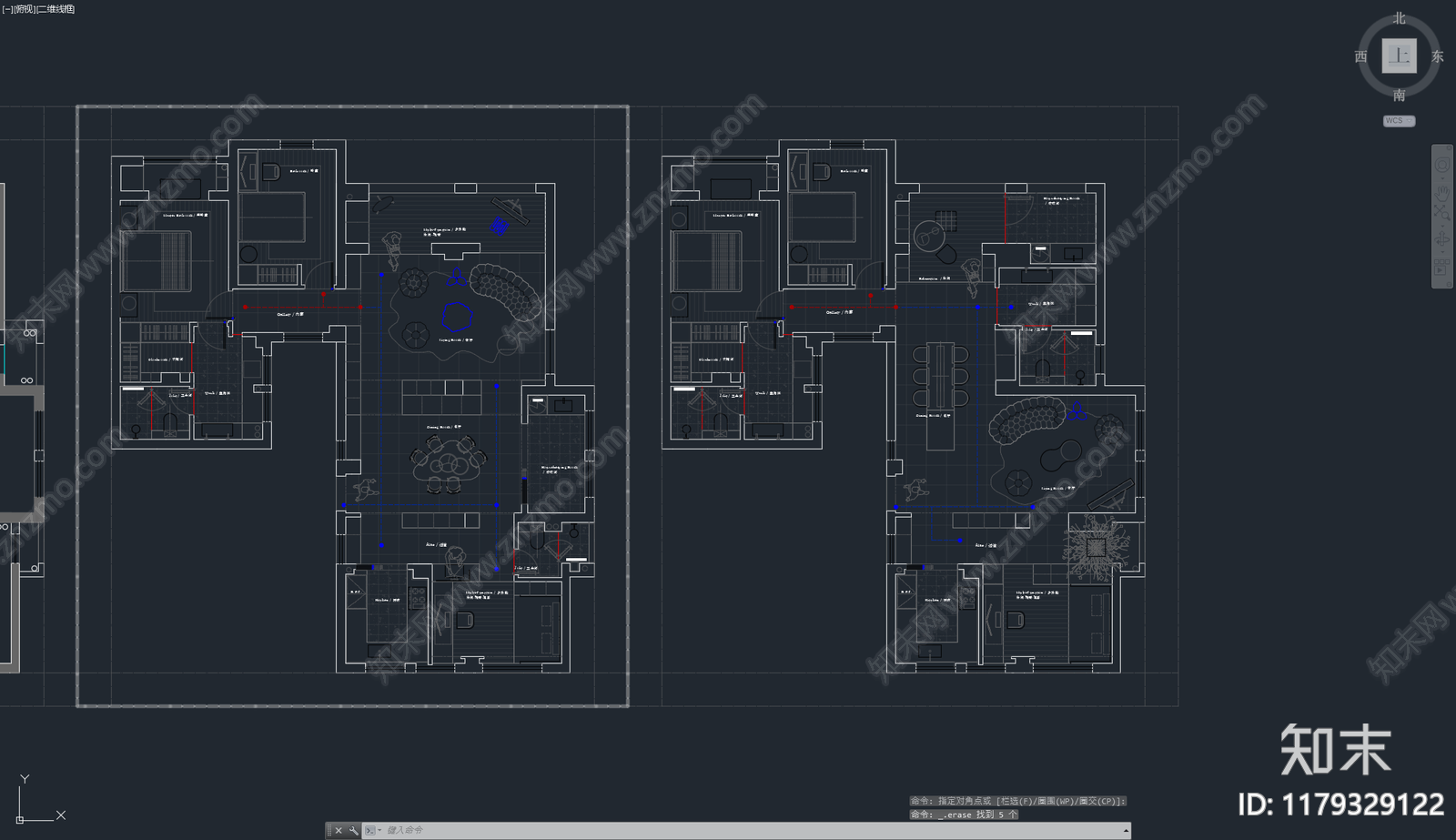1456x840 pixels.
Task: Expand the SteeringWheel options arrow
Action: (1442, 178)
